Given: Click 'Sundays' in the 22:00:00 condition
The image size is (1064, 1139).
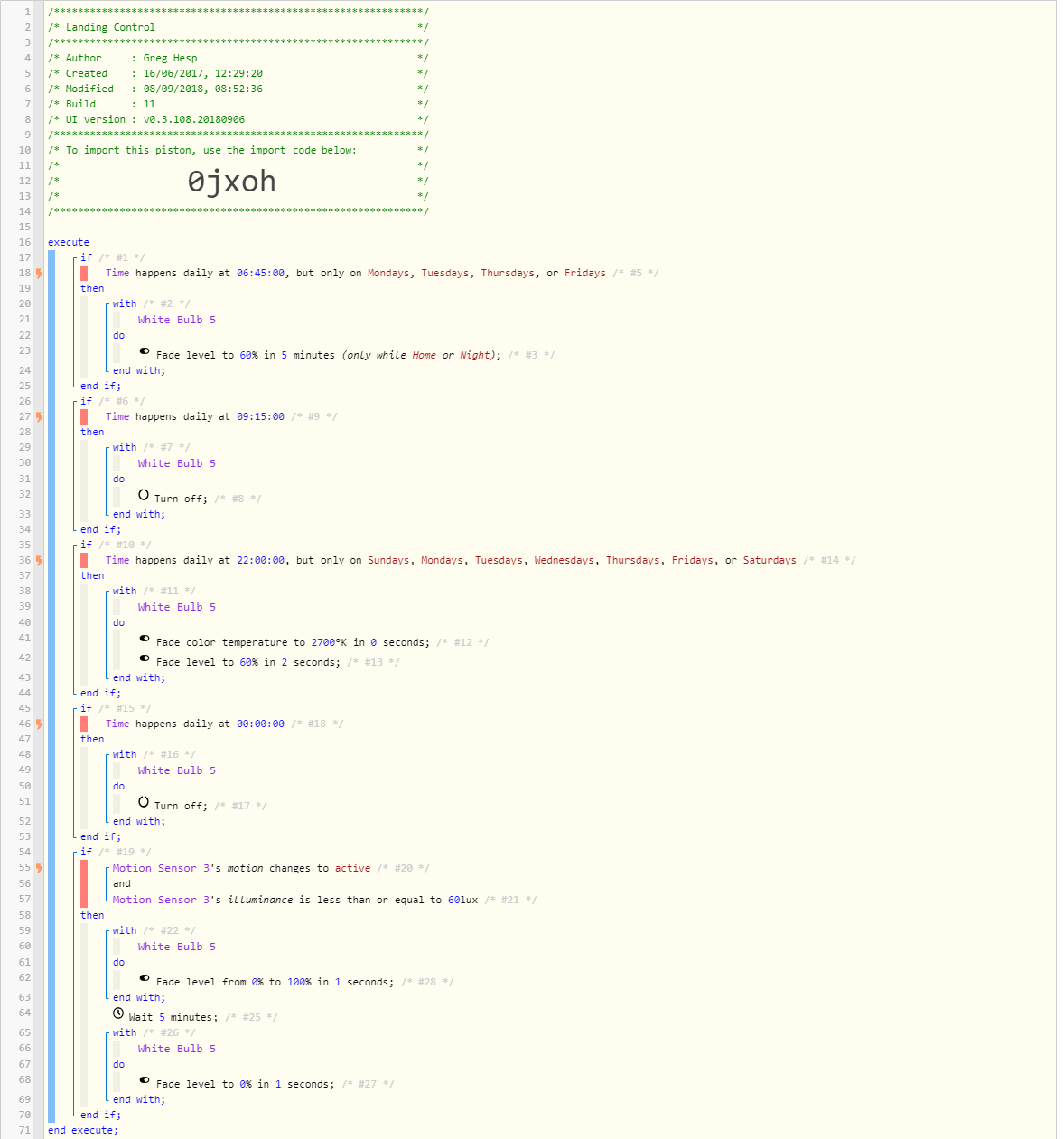Looking at the screenshot, I should (388, 560).
